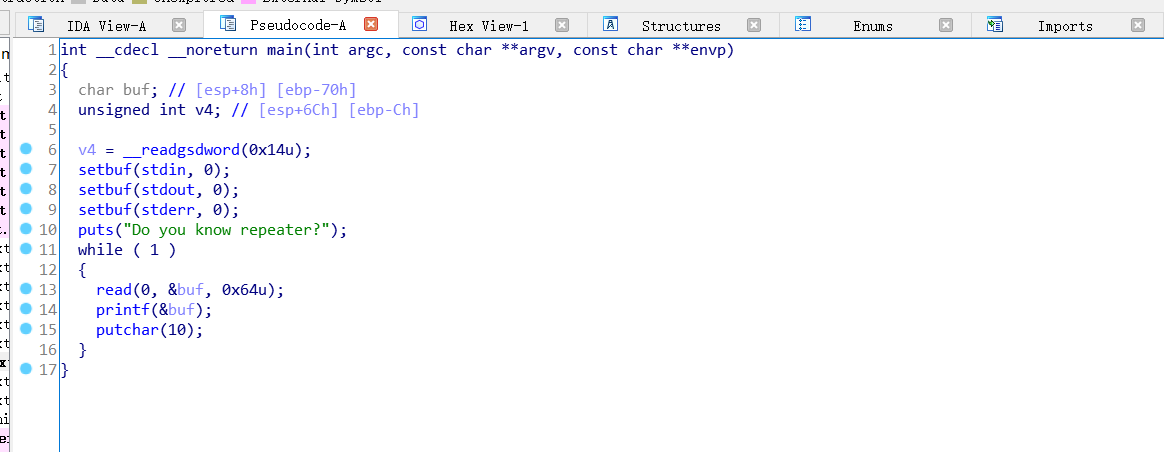This screenshot has width=1164, height=452.
Task: Click the [esp+6Ch] stack comment
Action: pyautogui.click(x=299, y=111)
